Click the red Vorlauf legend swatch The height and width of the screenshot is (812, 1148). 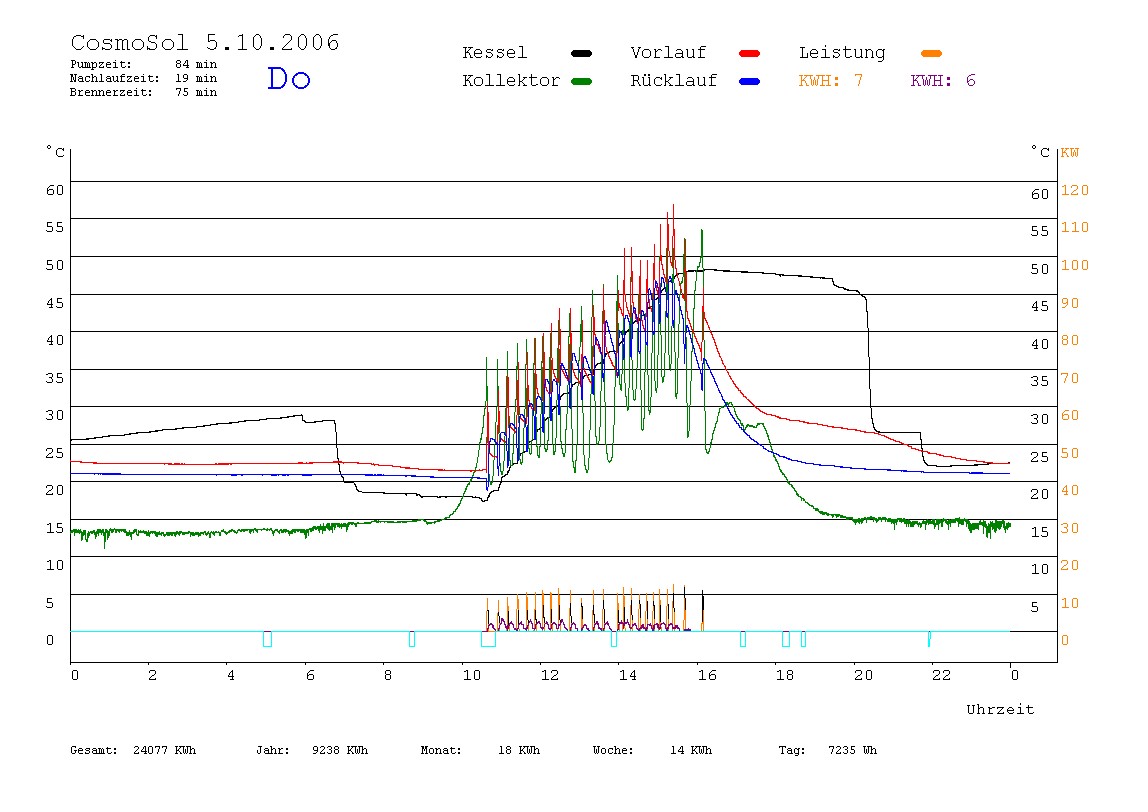pos(750,53)
